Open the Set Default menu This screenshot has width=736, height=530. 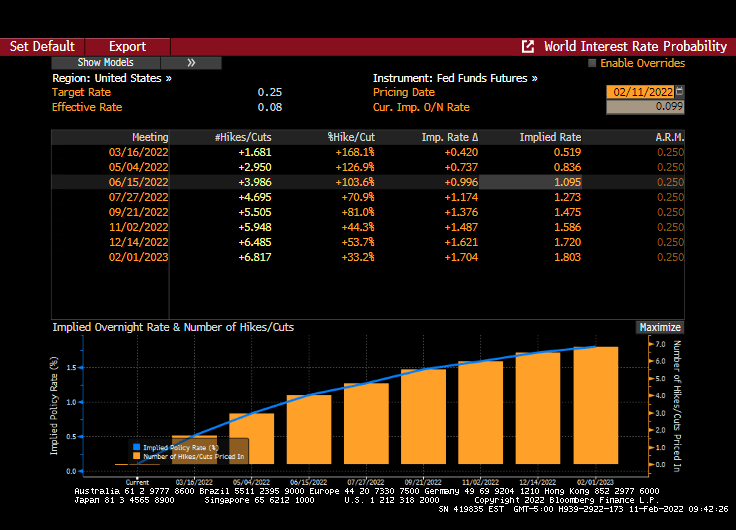(42, 46)
